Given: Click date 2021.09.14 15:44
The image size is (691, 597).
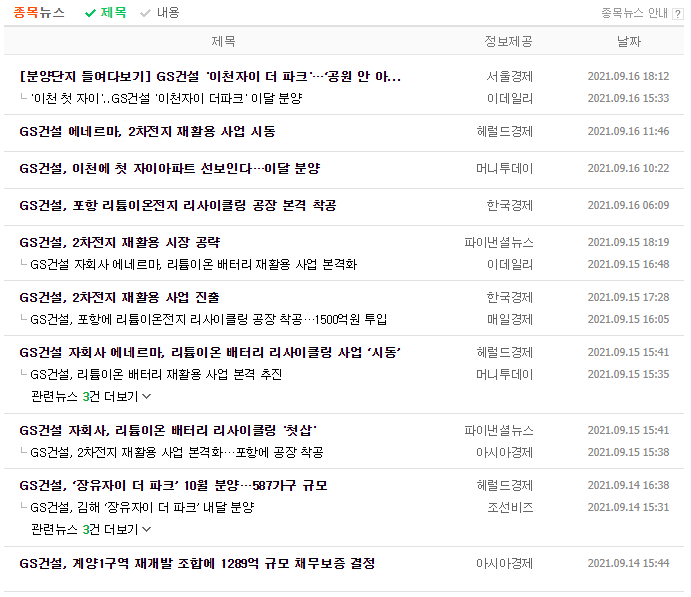Looking at the screenshot, I should pos(628,564).
